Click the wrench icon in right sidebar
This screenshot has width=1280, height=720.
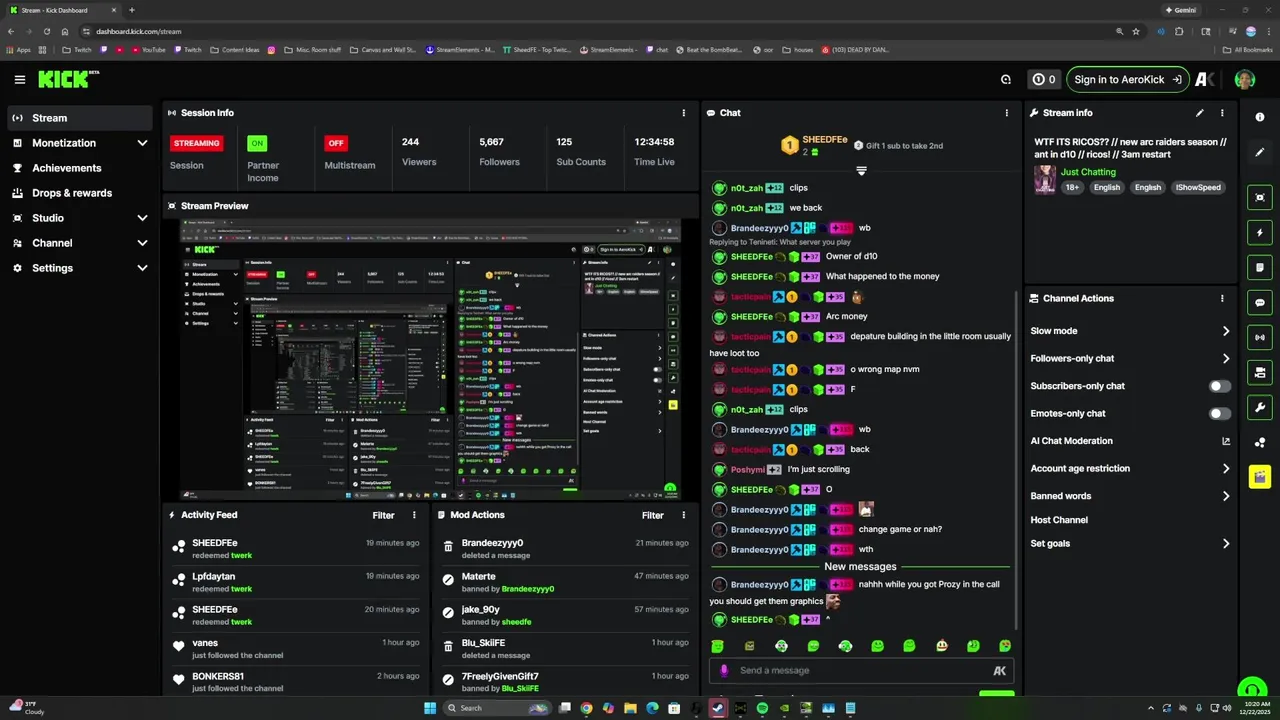click(x=1260, y=407)
